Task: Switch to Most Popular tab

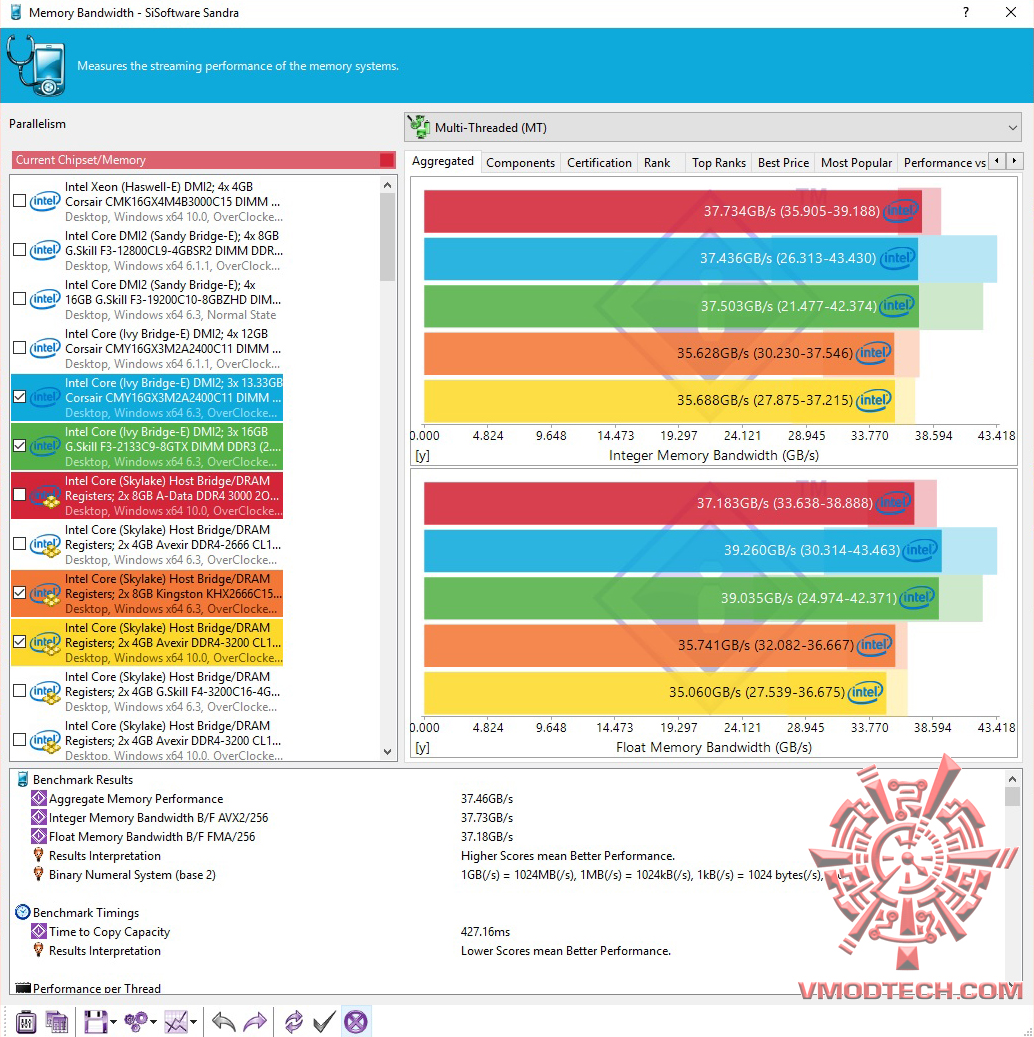Action: 856,163
